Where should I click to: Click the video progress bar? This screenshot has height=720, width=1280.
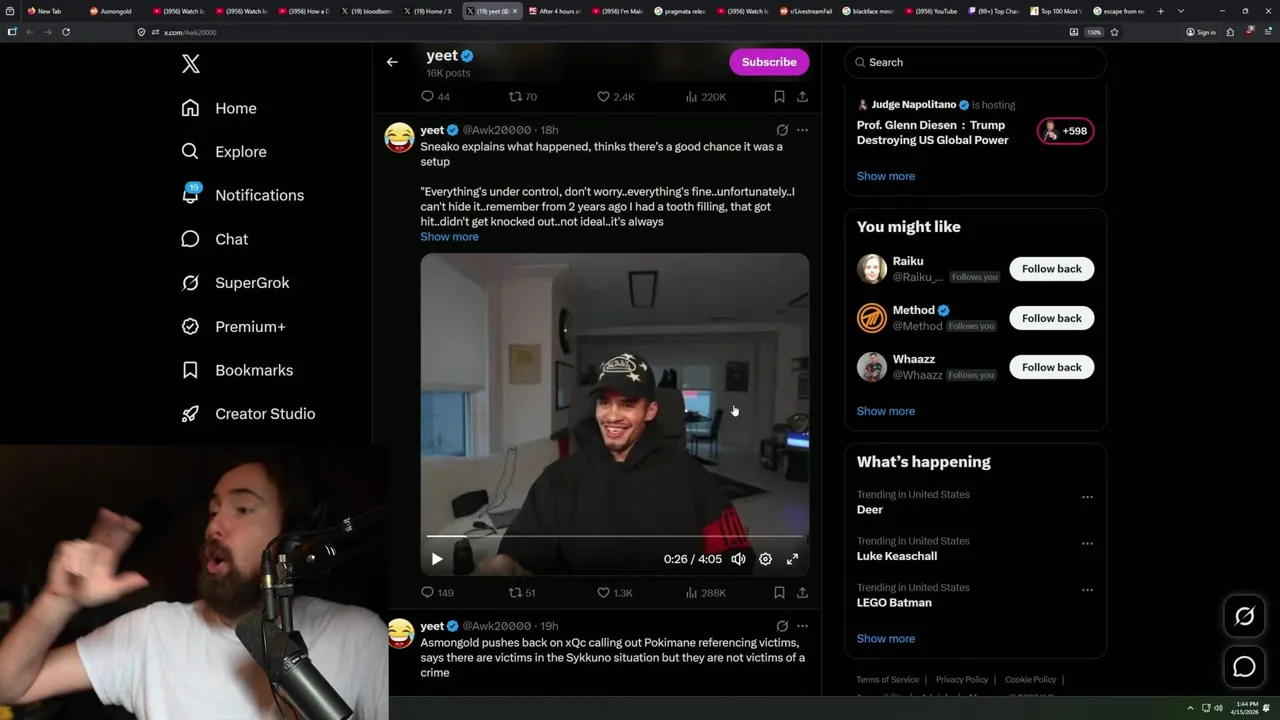tap(615, 537)
